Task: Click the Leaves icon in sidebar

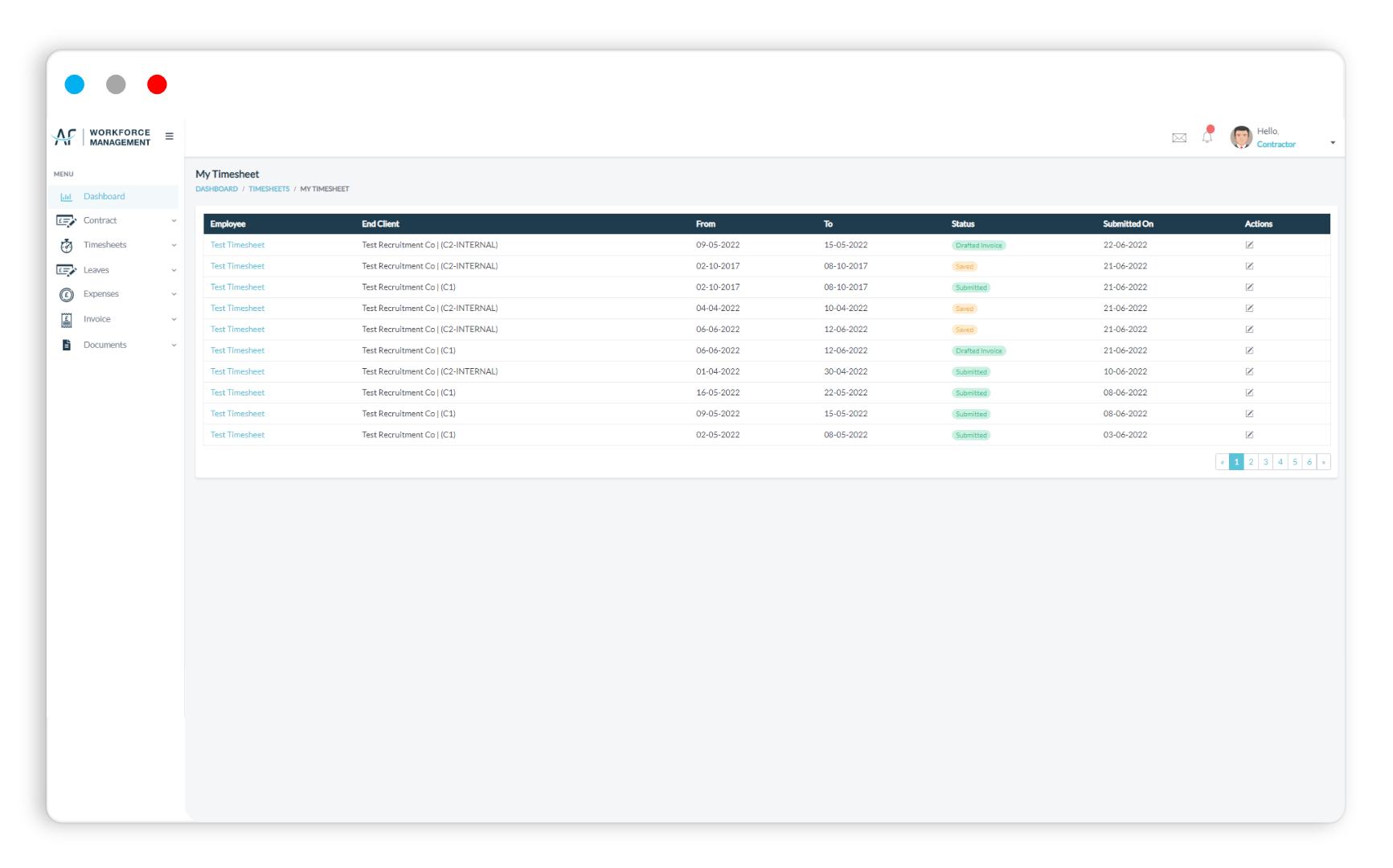Action: 67,270
